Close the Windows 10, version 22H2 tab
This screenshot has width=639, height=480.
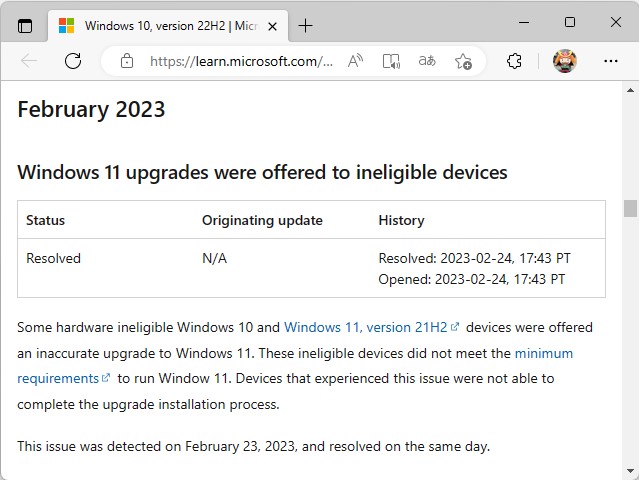pyautogui.click(x=272, y=25)
